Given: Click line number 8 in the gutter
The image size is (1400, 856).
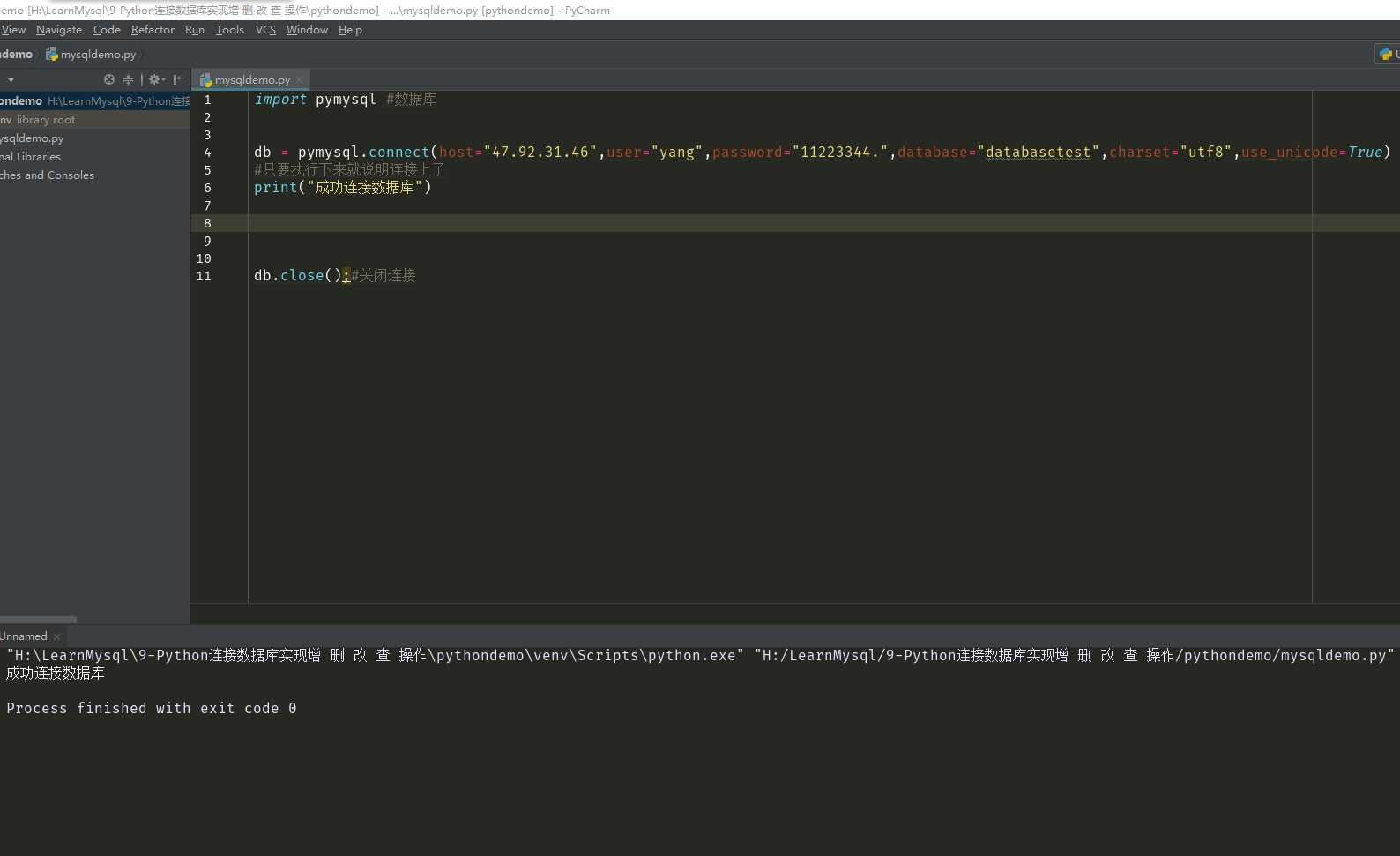Looking at the screenshot, I should coord(208,223).
